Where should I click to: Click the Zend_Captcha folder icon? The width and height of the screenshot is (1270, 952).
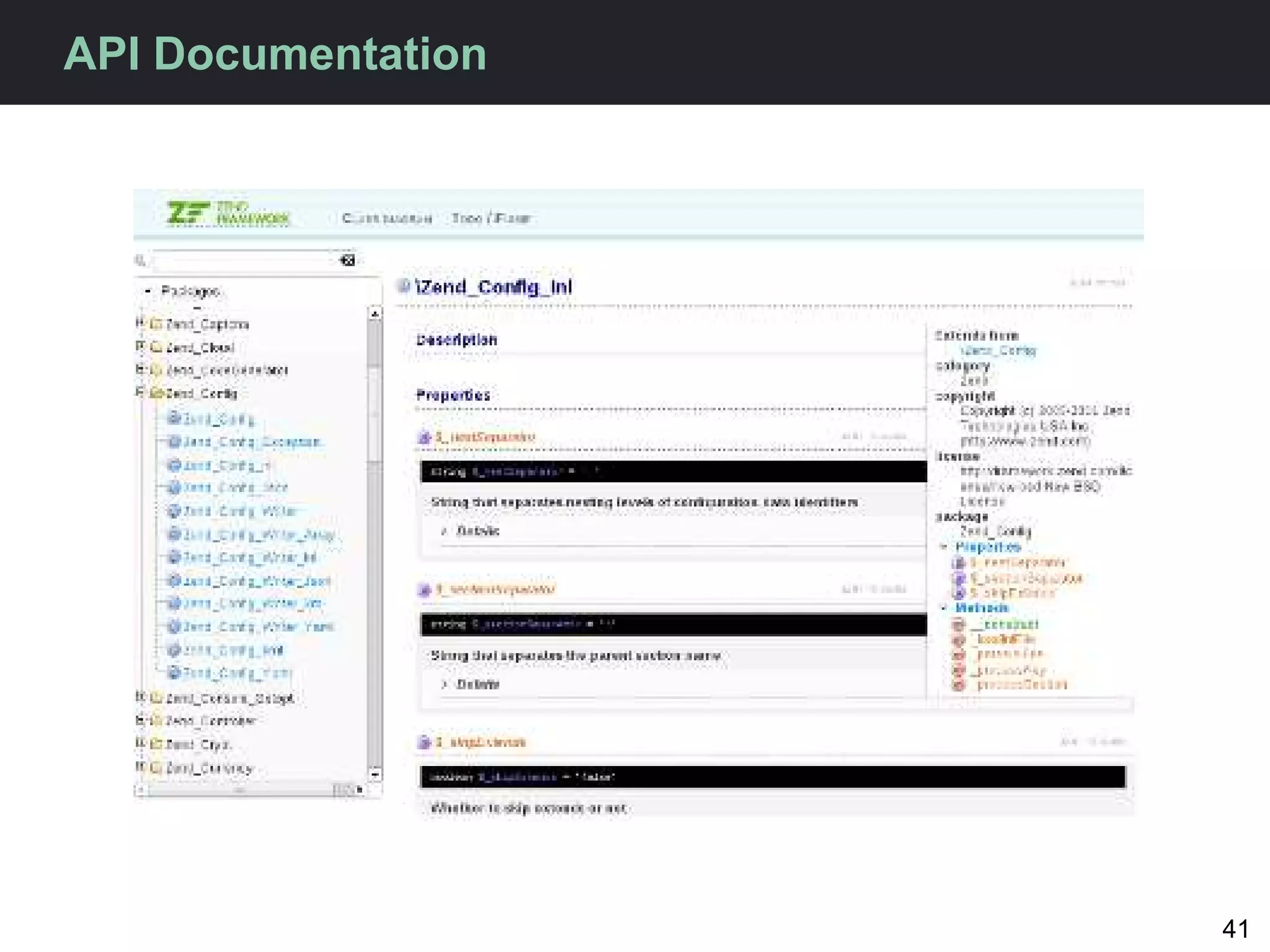156,324
